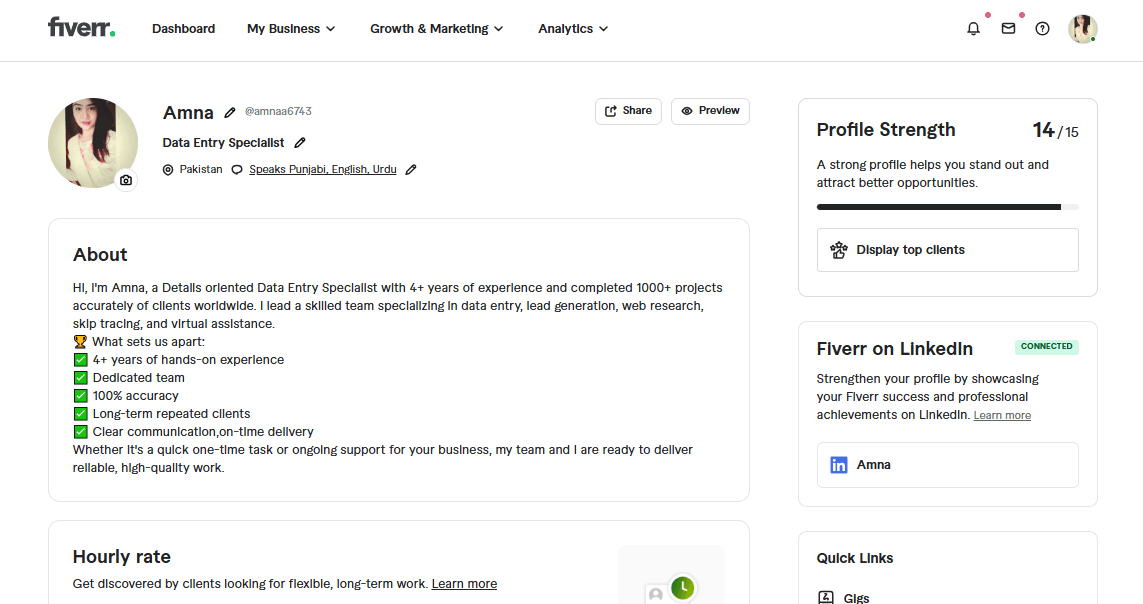Open the messages envelope icon

1008,28
